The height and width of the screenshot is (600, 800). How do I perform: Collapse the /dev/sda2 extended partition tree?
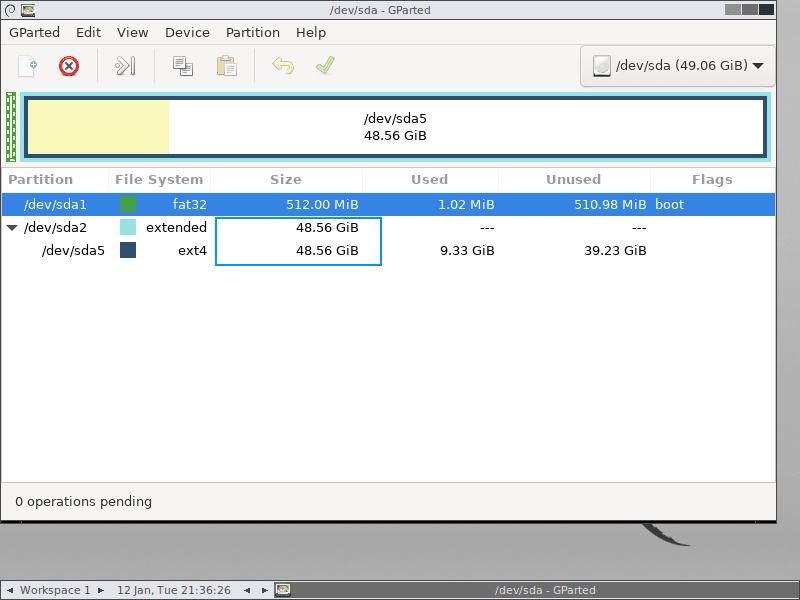(x=12, y=227)
